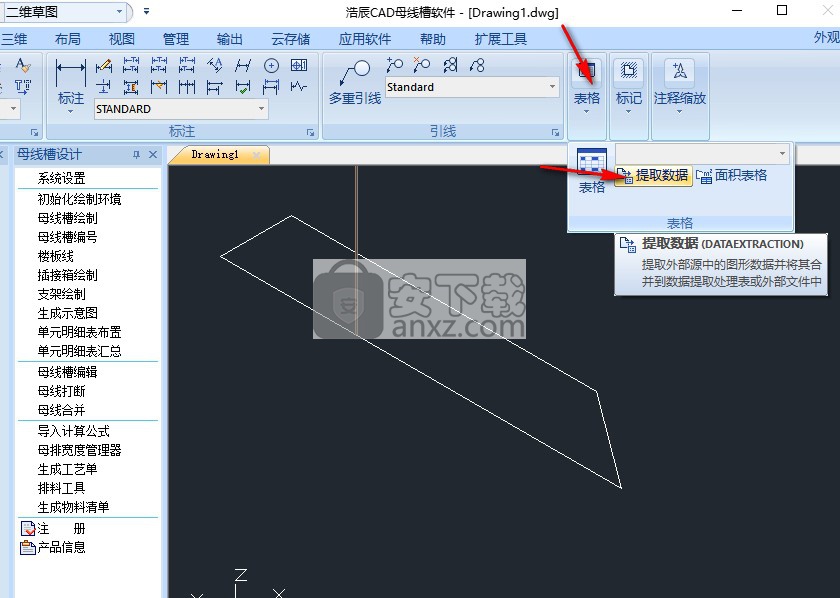
Task: Open the 标注 group dialog launcher
Action: [x=311, y=132]
